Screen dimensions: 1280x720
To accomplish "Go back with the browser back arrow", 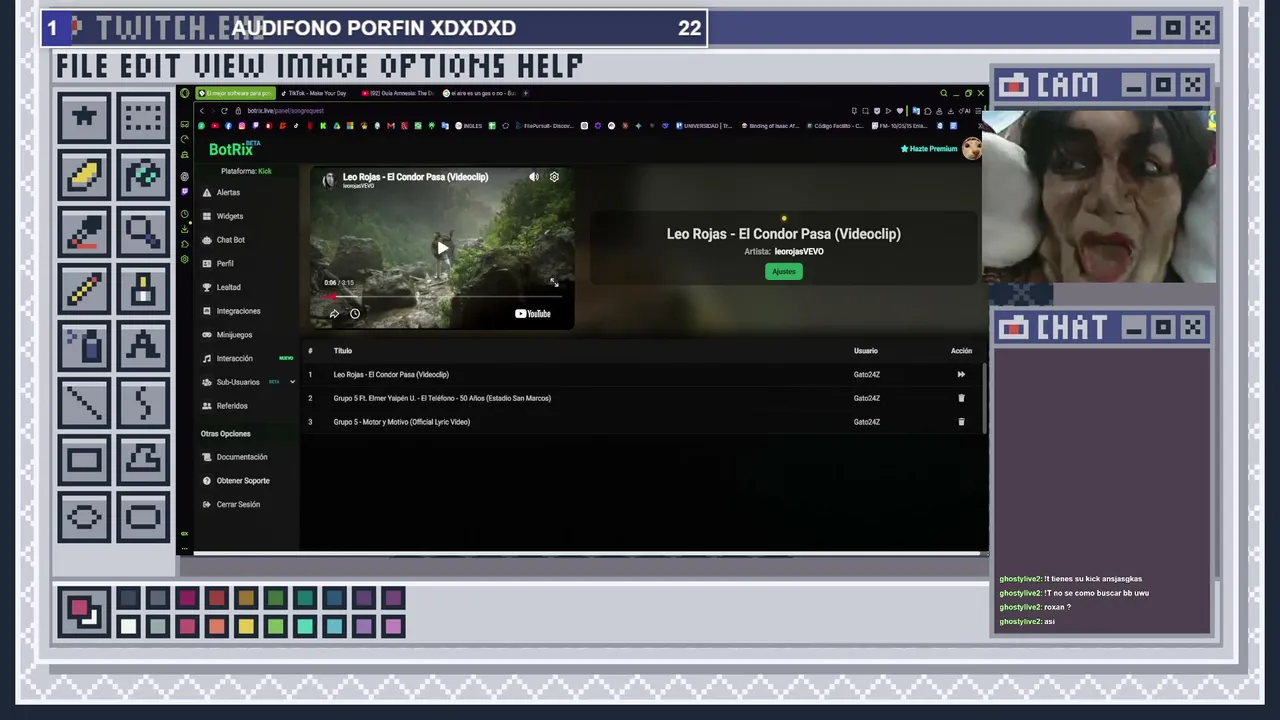I will pyautogui.click(x=202, y=111).
